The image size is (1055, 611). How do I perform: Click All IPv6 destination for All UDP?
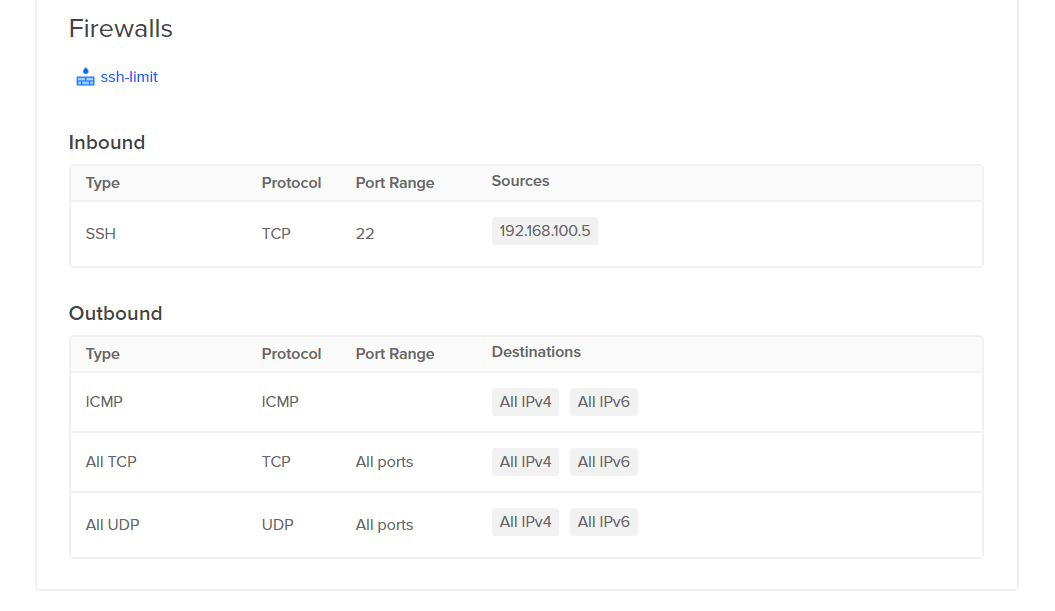point(603,522)
